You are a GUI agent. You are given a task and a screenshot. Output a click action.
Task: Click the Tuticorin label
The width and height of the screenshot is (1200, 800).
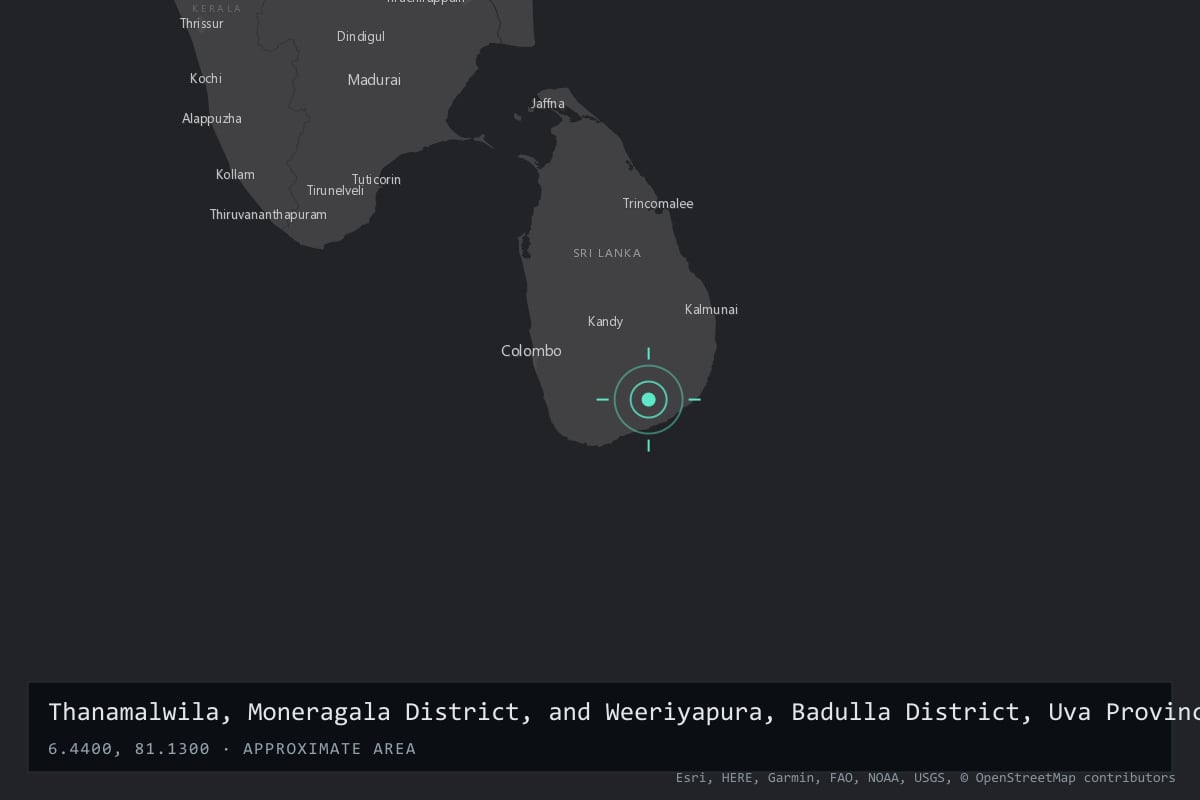coord(376,179)
